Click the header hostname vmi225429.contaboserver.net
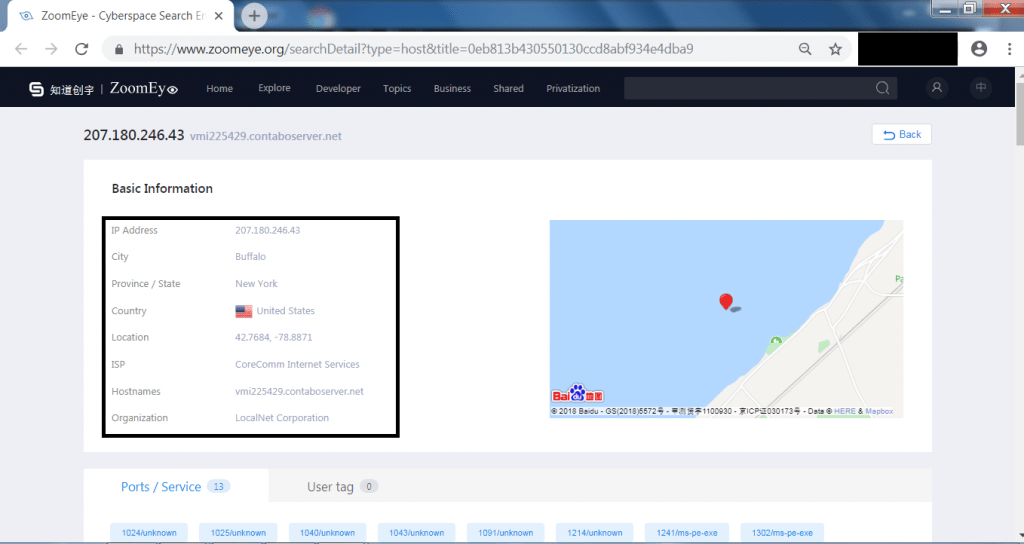Image resolution: width=1024 pixels, height=544 pixels. 266,136
